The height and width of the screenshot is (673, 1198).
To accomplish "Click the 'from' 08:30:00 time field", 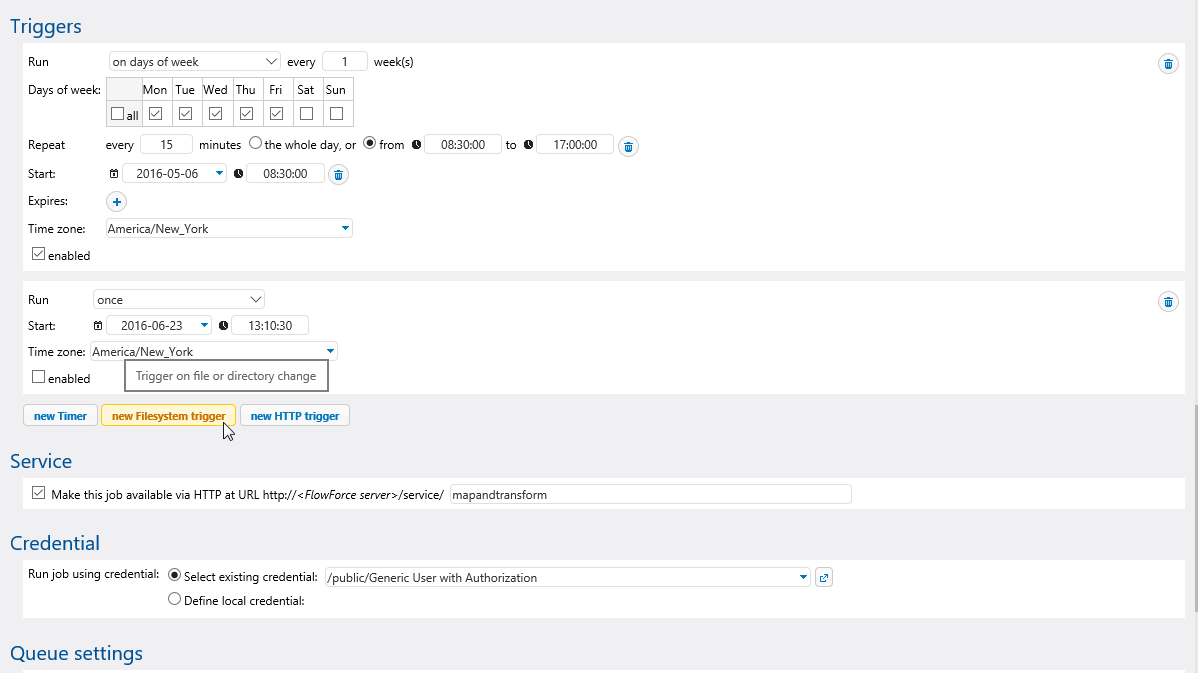I will point(463,144).
